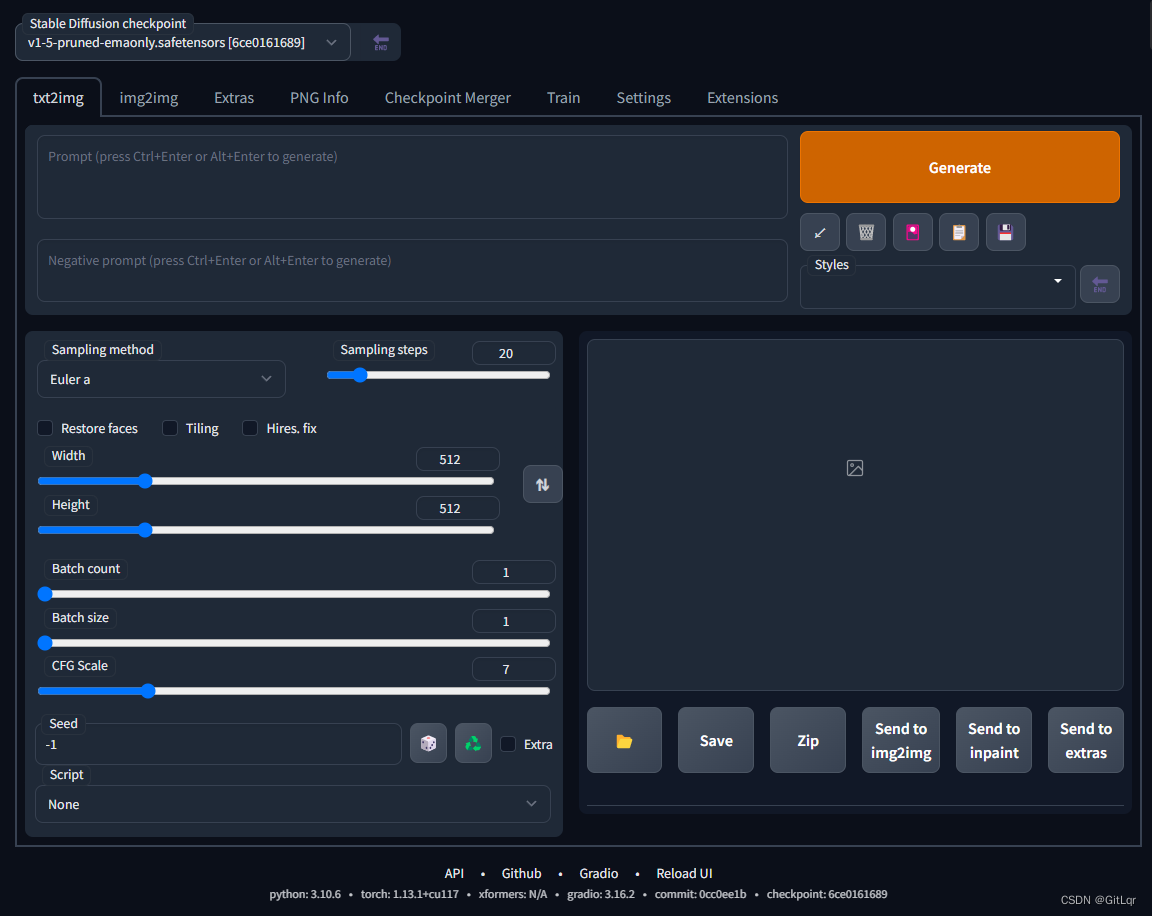1152x916 pixels.
Task: Open the Settings tab
Action: pos(644,98)
